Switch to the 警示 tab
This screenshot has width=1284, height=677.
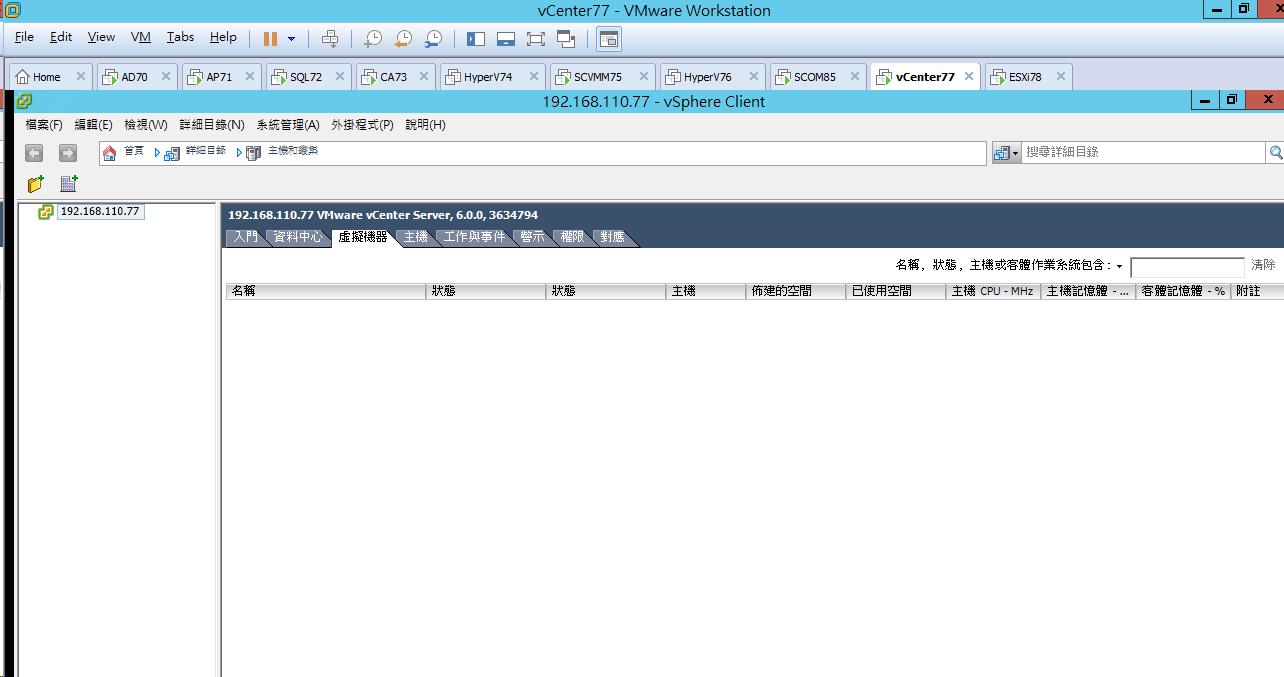point(532,238)
